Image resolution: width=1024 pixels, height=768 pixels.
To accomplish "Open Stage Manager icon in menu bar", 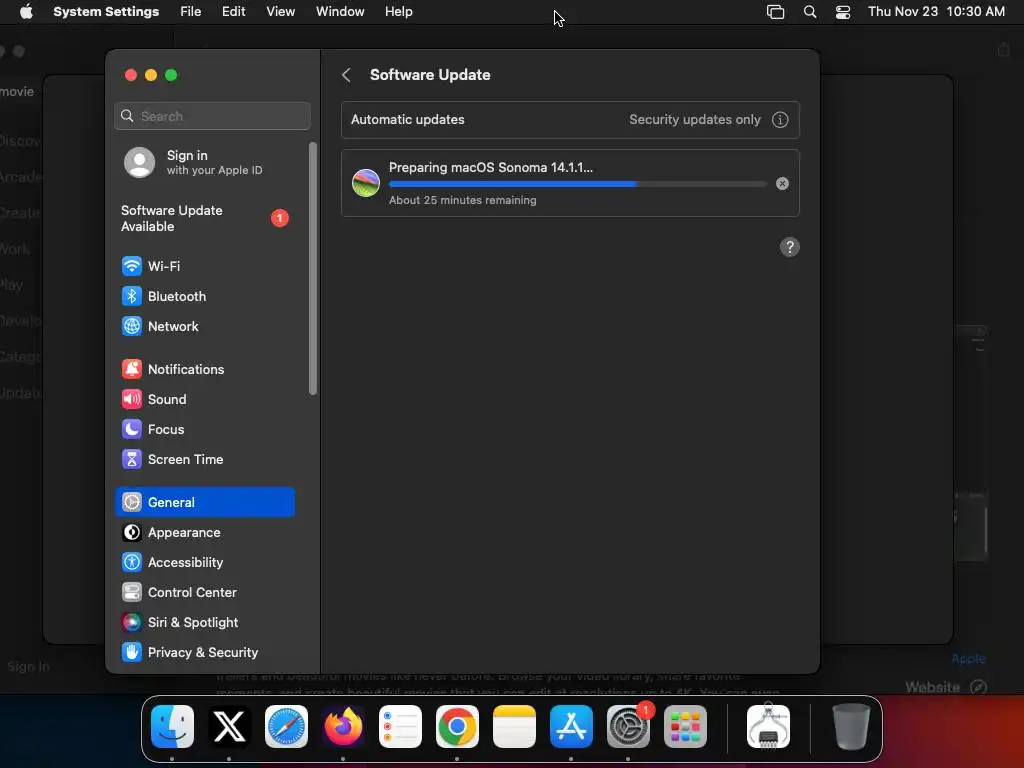I will (775, 12).
